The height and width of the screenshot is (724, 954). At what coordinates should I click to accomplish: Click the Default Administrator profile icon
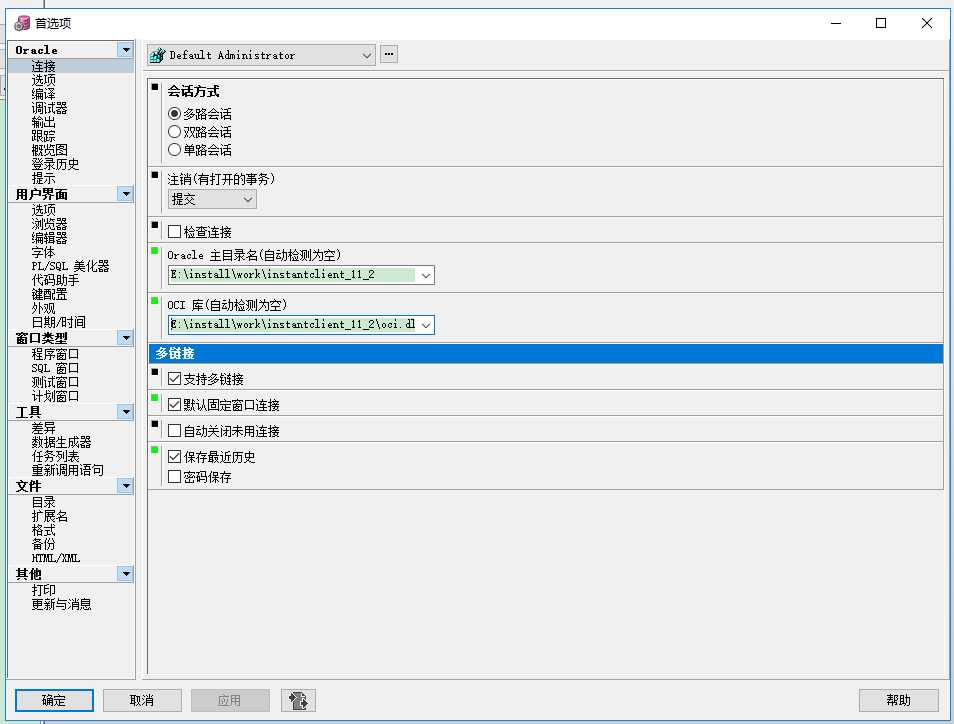158,55
